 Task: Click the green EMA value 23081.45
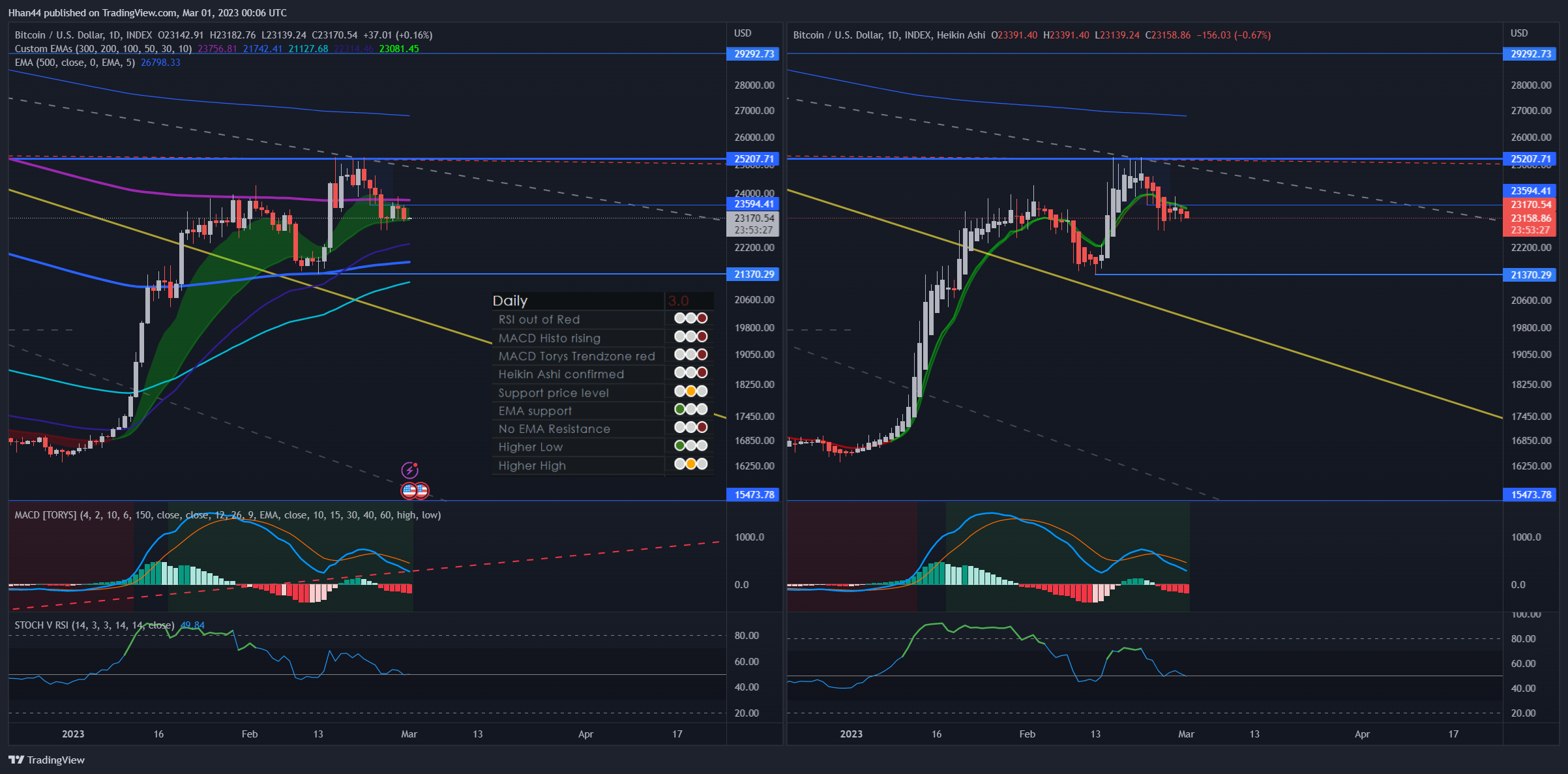399,49
